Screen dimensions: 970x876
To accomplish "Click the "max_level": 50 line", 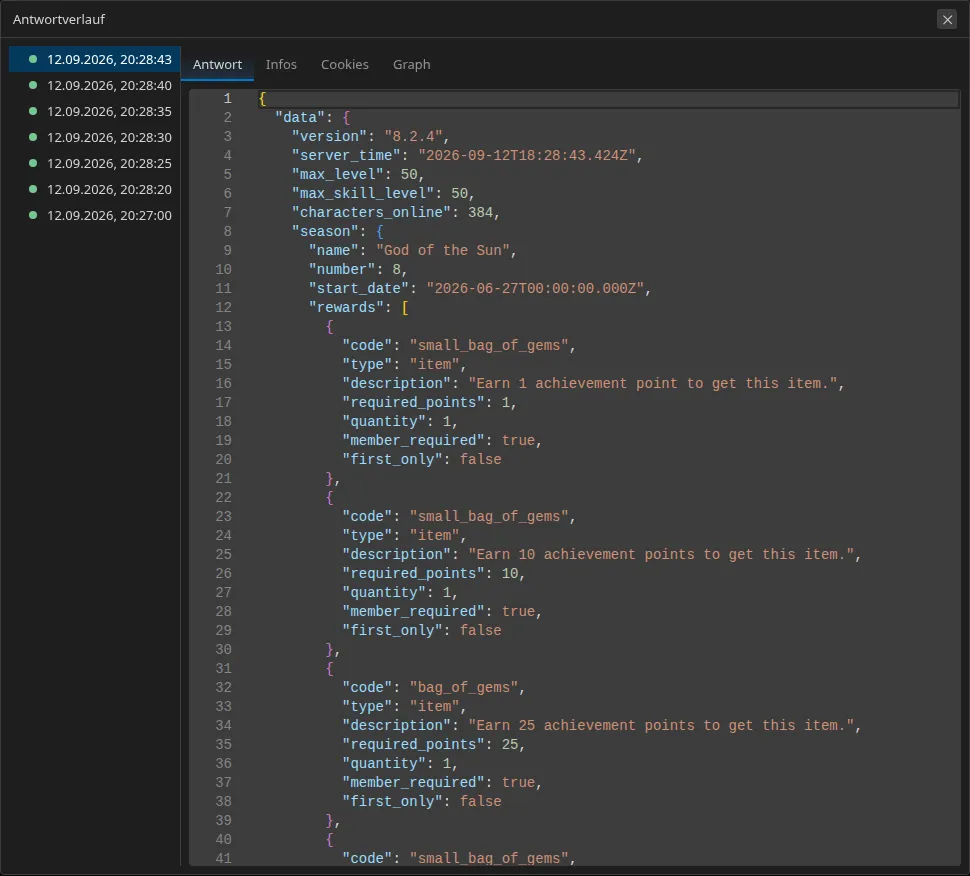I will [358, 174].
